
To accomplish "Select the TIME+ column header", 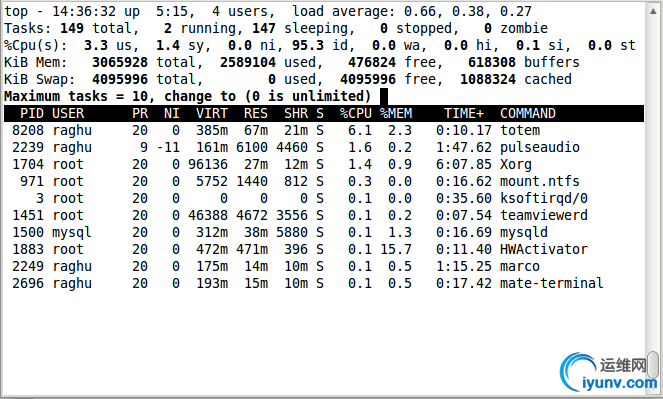I will pos(464,113).
